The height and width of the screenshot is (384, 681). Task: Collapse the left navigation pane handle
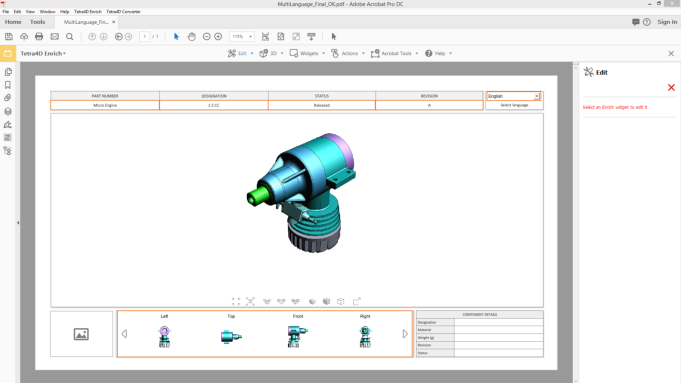(x=18, y=223)
